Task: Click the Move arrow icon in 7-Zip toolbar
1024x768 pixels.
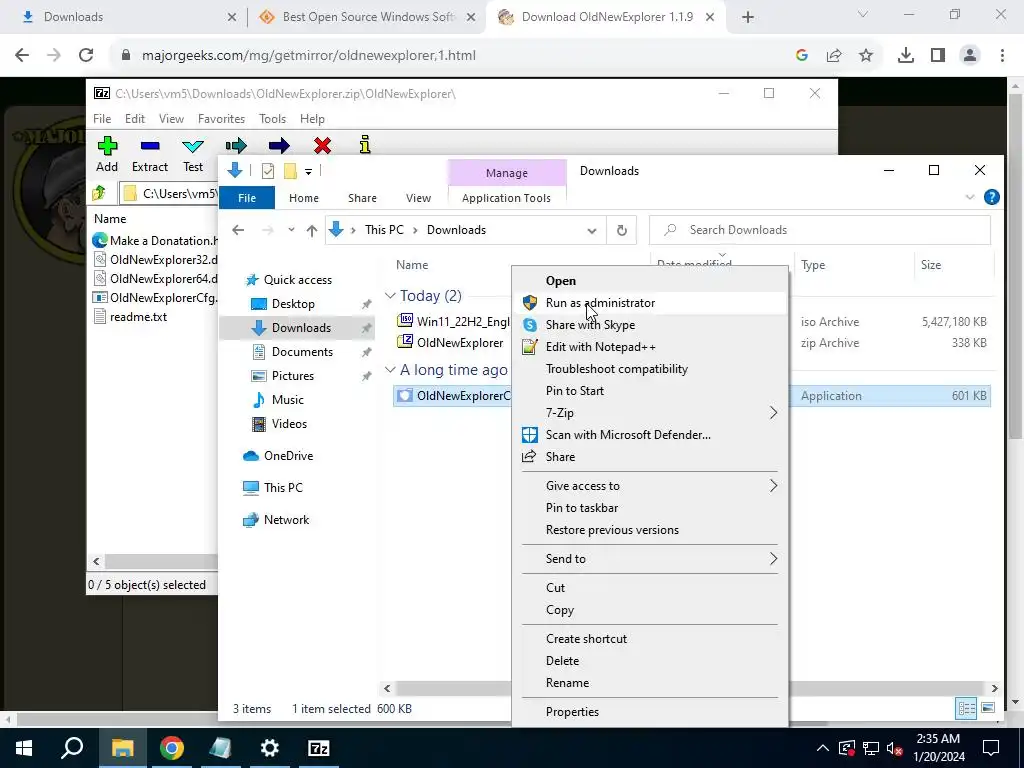Action: pos(279,145)
